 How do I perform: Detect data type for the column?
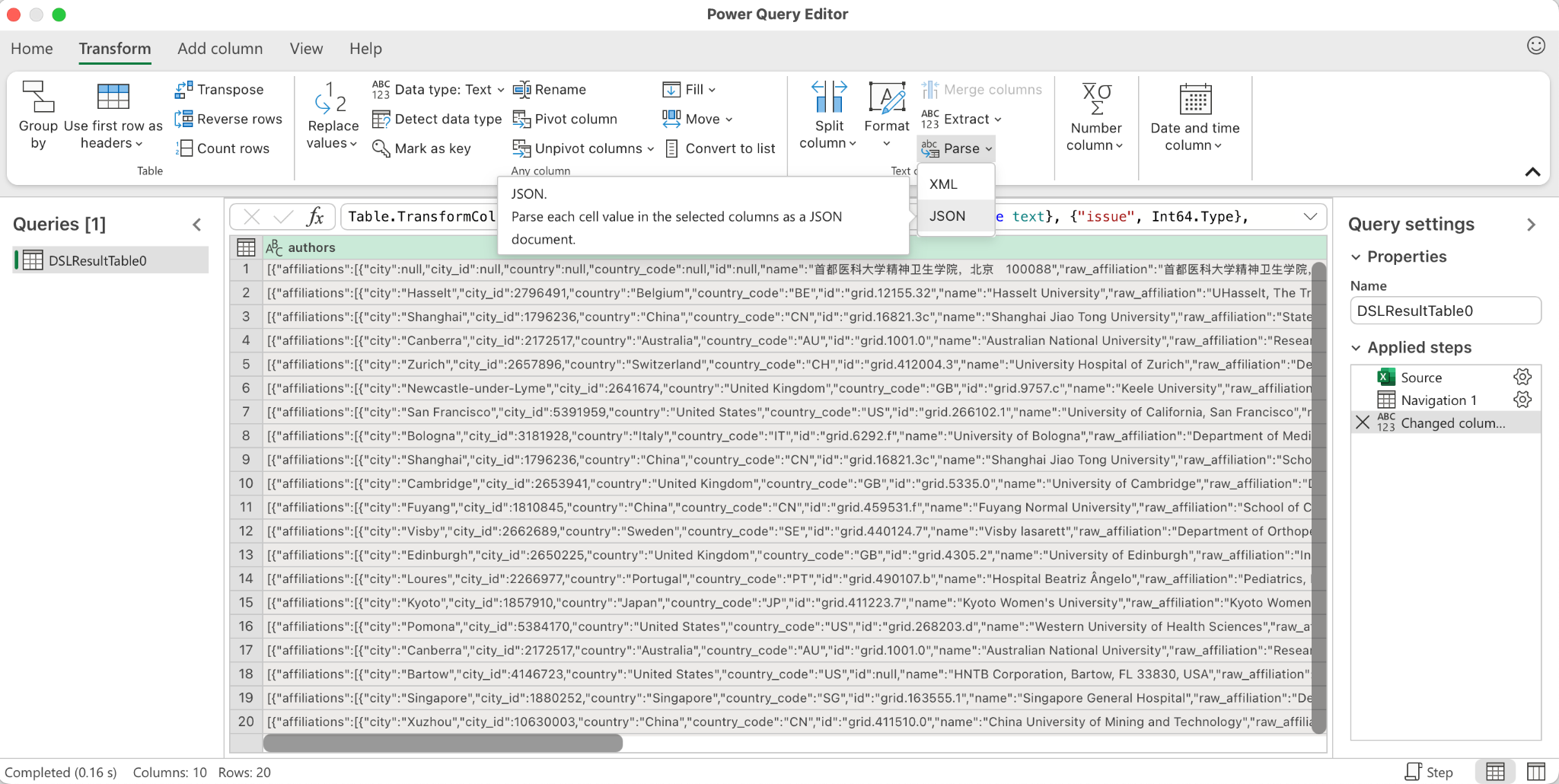[x=436, y=119]
